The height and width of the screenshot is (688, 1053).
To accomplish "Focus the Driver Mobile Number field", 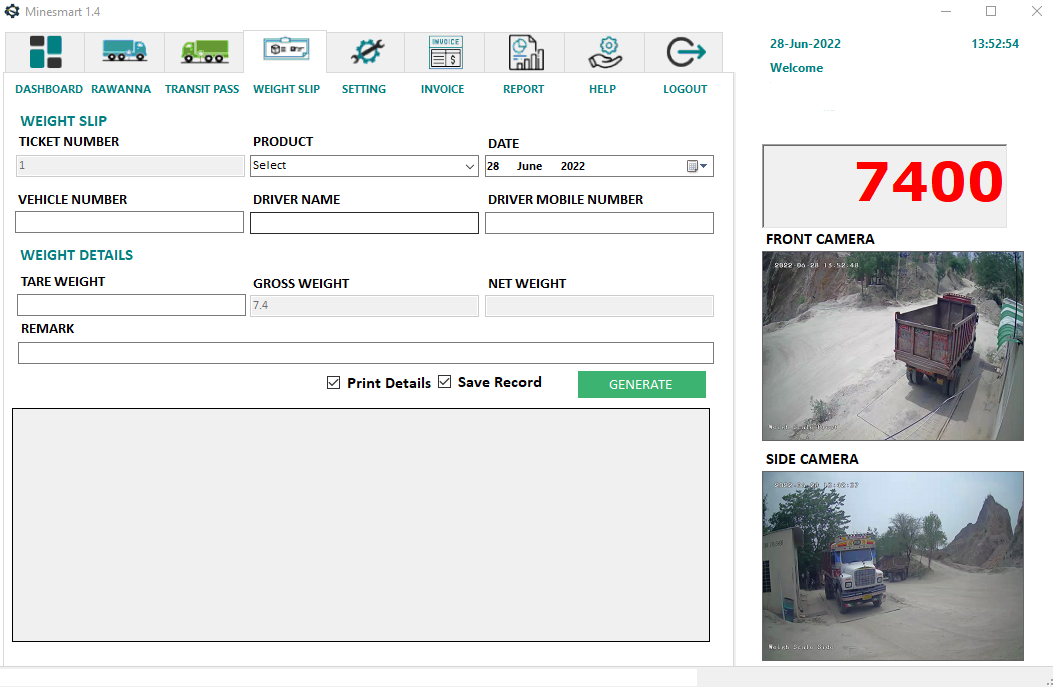I will [x=599, y=223].
